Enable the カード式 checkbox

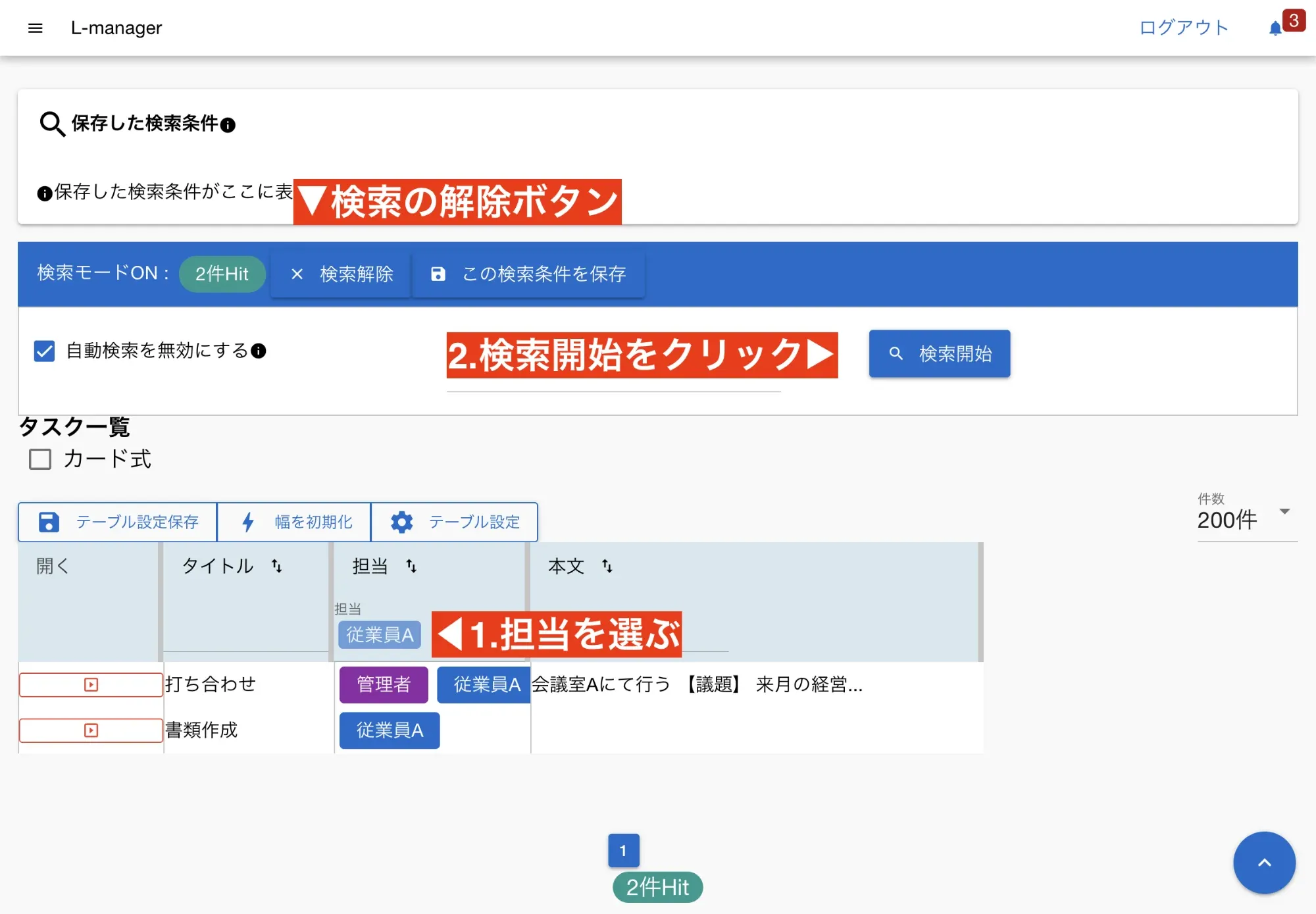coord(40,459)
